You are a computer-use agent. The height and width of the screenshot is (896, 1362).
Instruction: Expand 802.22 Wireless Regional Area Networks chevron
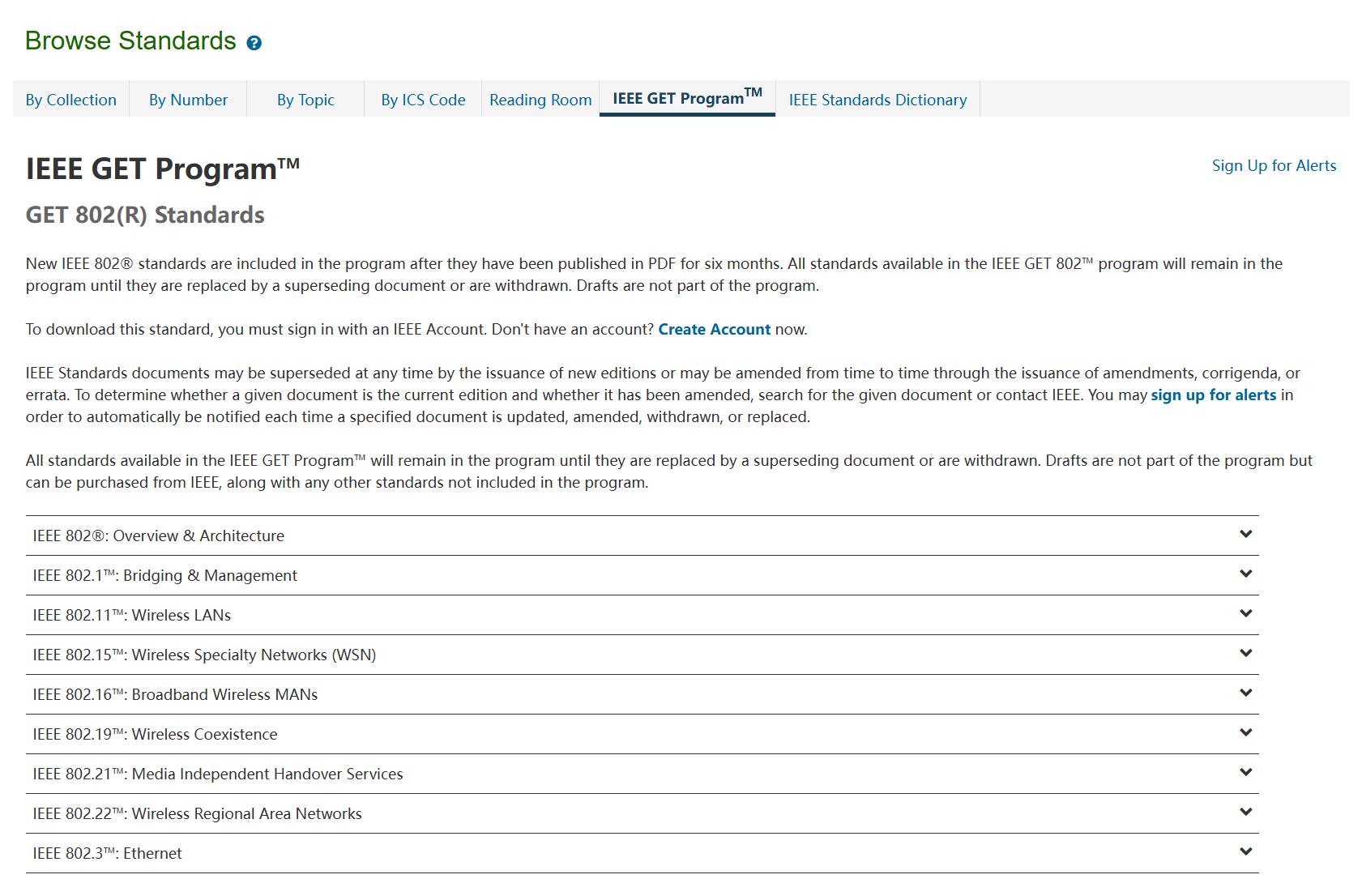pos(1246,812)
